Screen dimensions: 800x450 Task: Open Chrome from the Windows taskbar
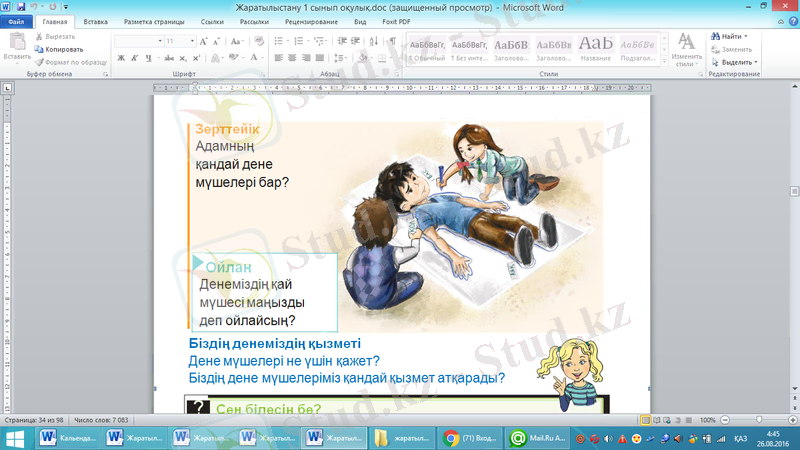click(x=452, y=438)
